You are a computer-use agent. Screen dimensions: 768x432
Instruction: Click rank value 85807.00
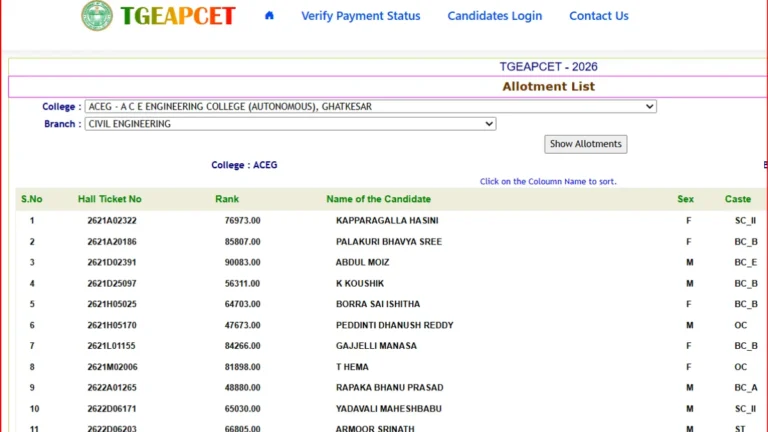point(242,241)
